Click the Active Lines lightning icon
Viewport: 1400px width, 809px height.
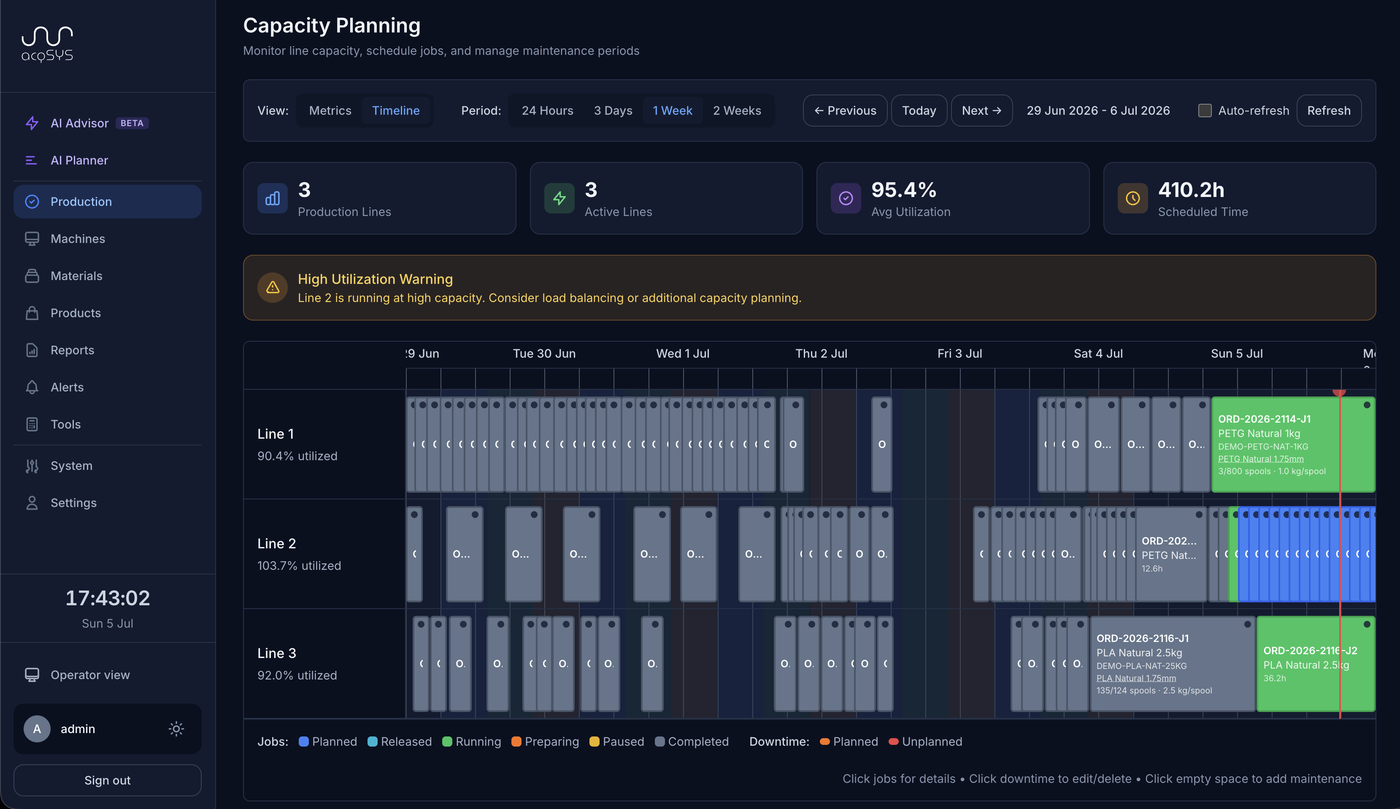tap(559, 198)
